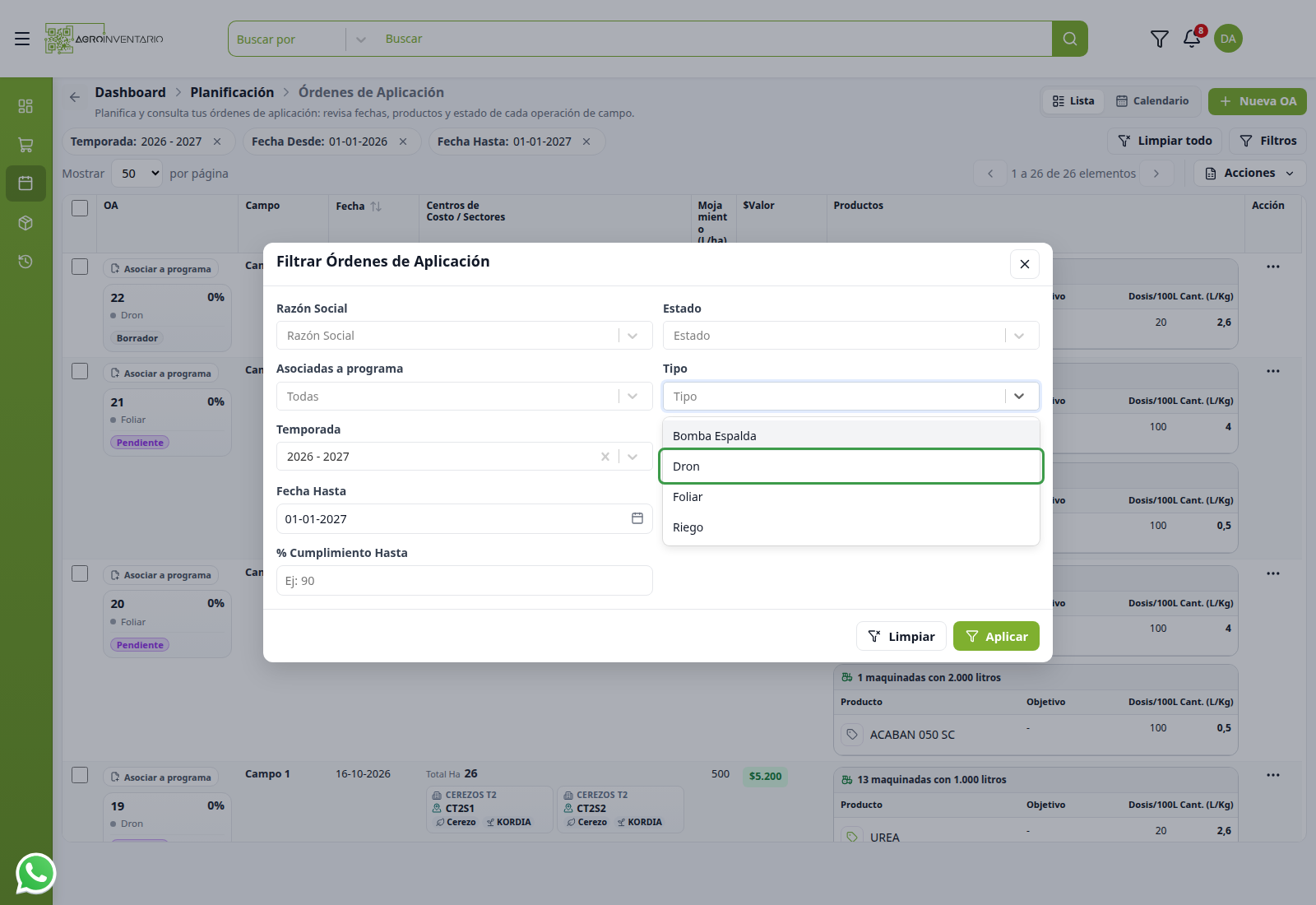1316x905 pixels.
Task: Remove the Fecha Desde filter chip
Action: click(403, 142)
